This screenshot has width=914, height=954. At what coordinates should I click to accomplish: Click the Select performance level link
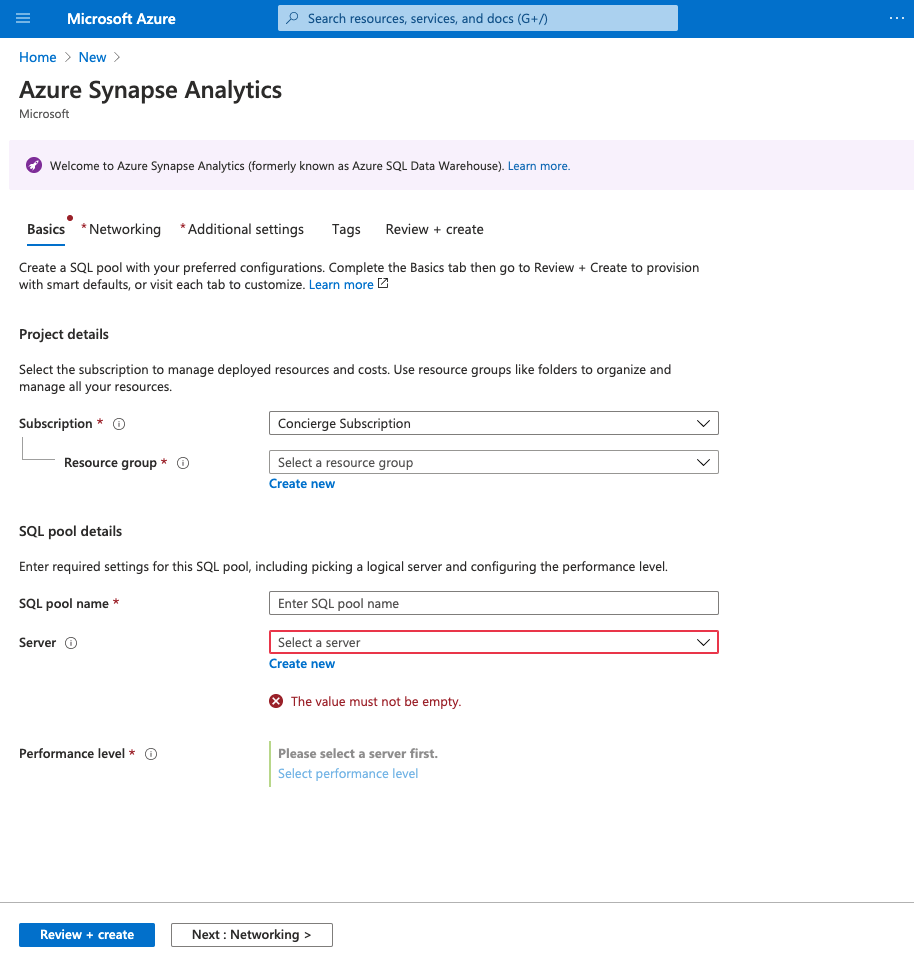pos(347,773)
